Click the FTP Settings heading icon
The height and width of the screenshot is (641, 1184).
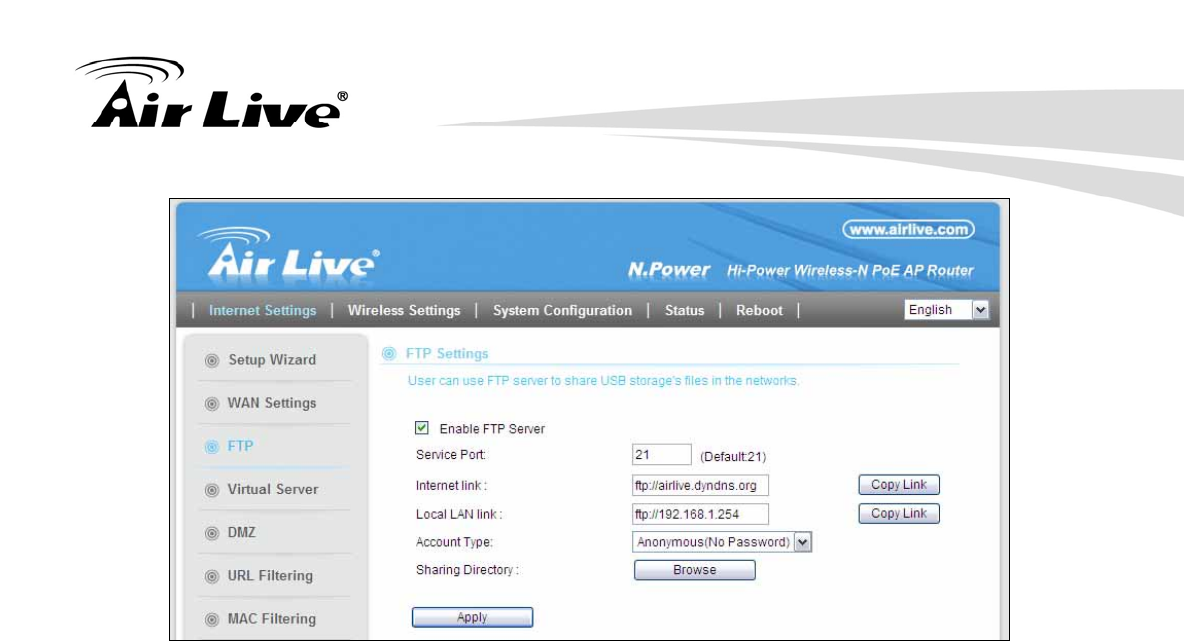(389, 353)
